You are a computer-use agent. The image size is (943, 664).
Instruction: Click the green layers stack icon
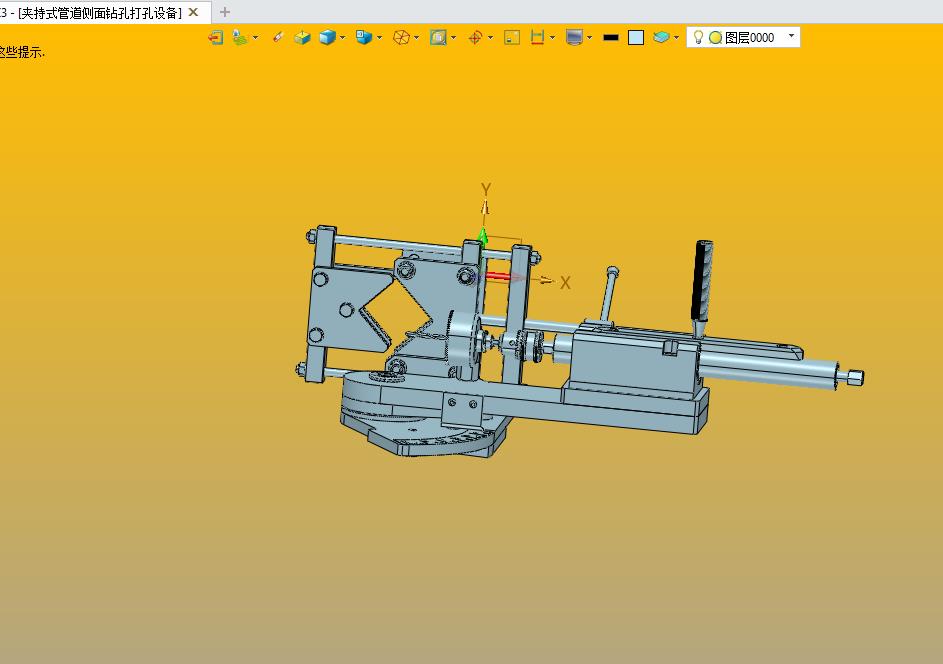661,38
